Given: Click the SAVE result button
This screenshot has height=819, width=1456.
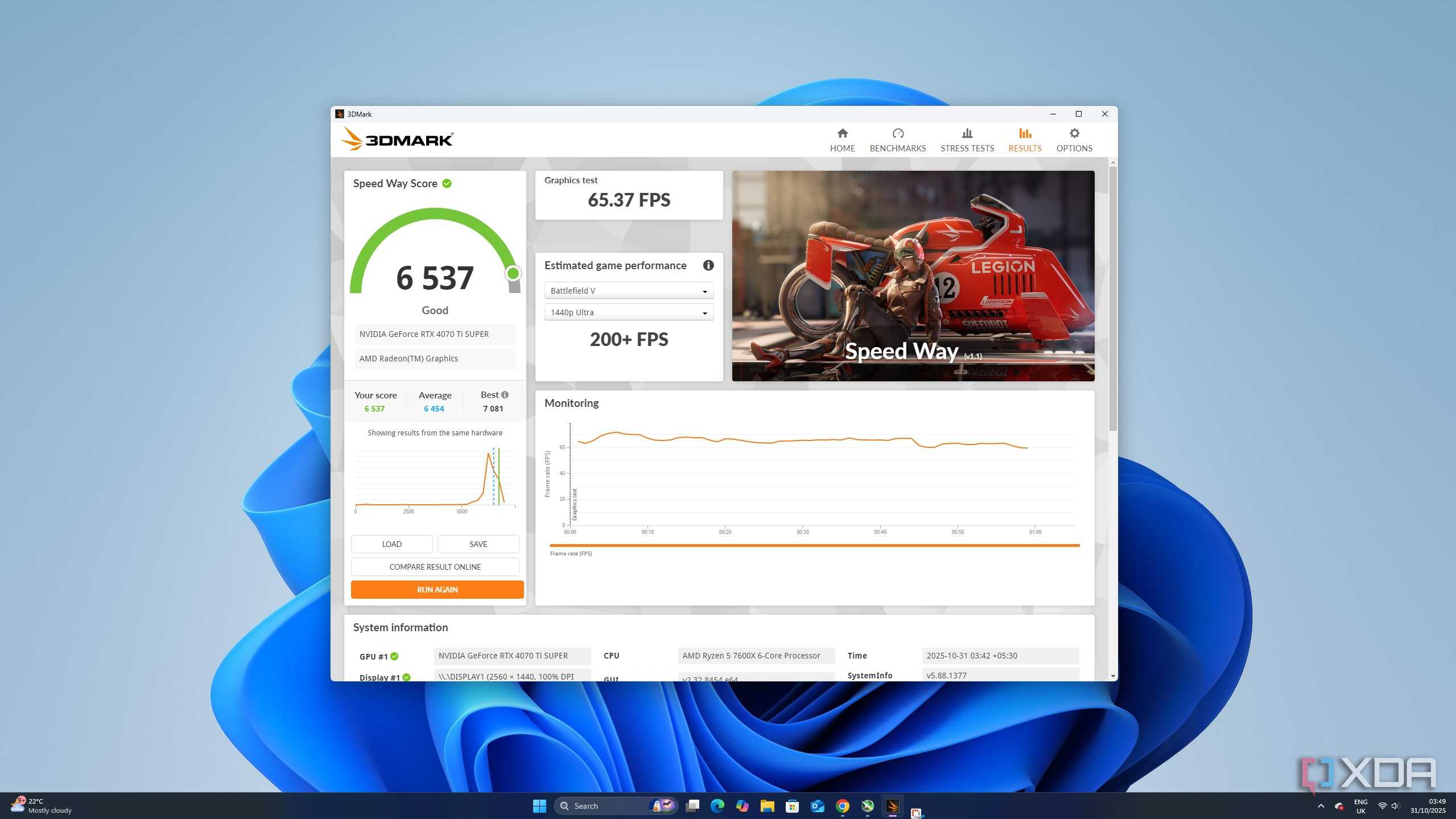Looking at the screenshot, I should click(x=478, y=544).
